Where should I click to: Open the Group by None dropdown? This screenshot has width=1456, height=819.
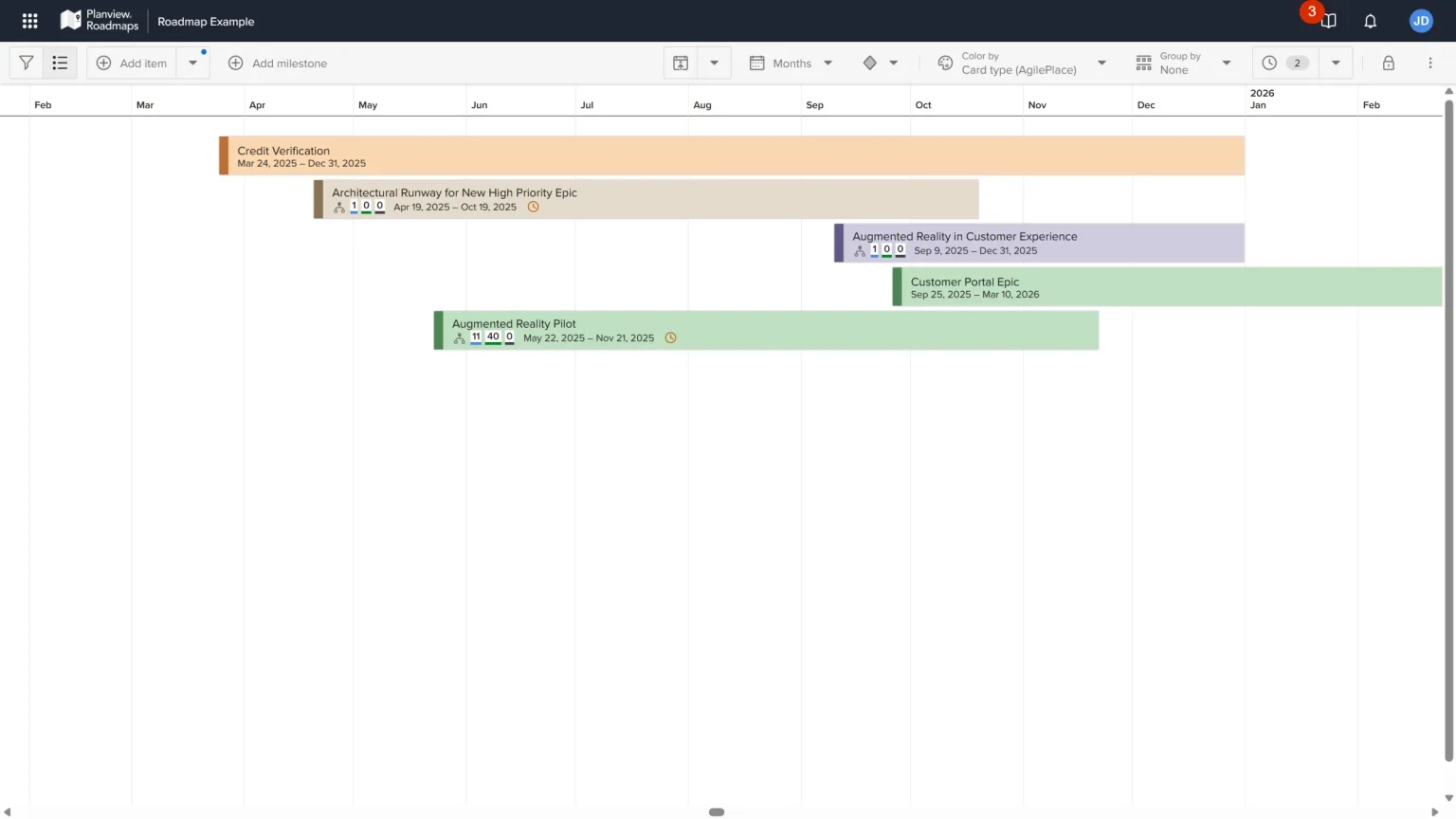(1183, 63)
